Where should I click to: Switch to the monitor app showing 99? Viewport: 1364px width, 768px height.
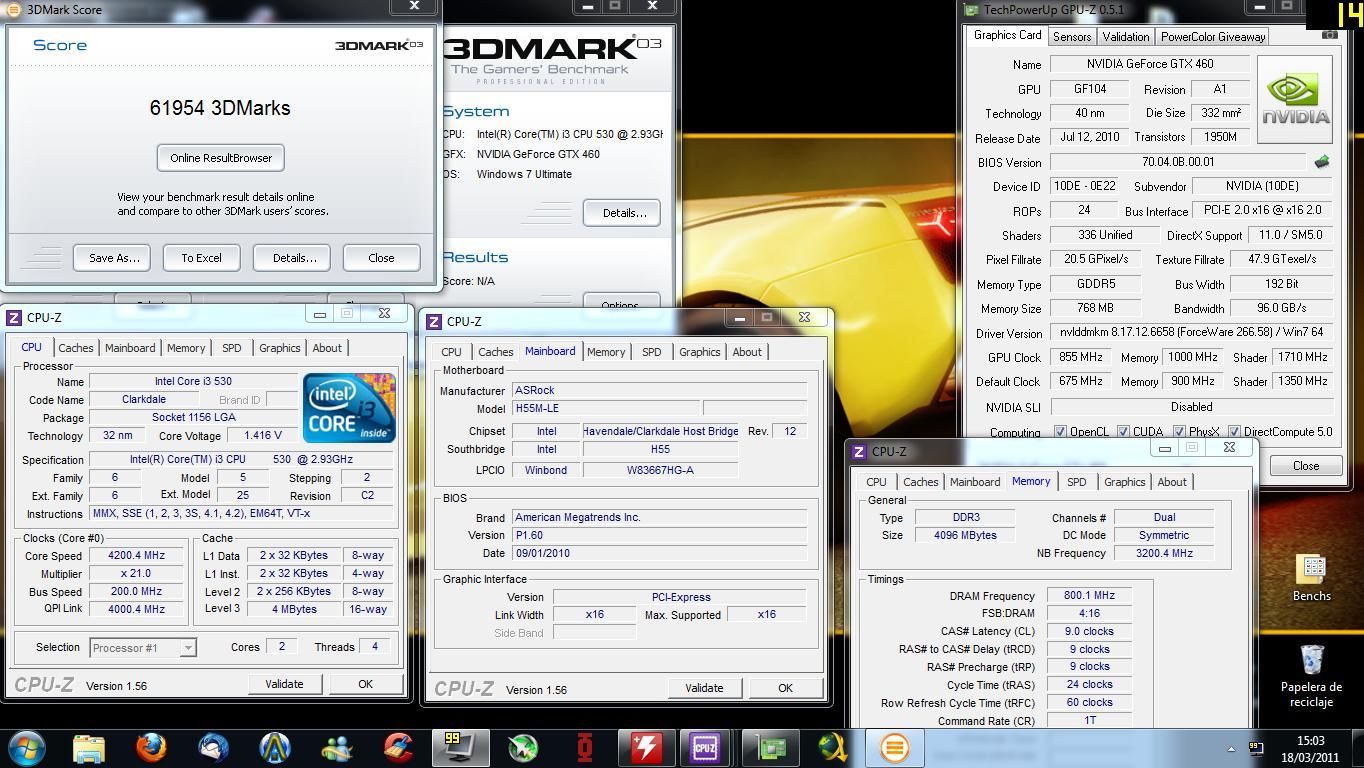tap(461, 747)
